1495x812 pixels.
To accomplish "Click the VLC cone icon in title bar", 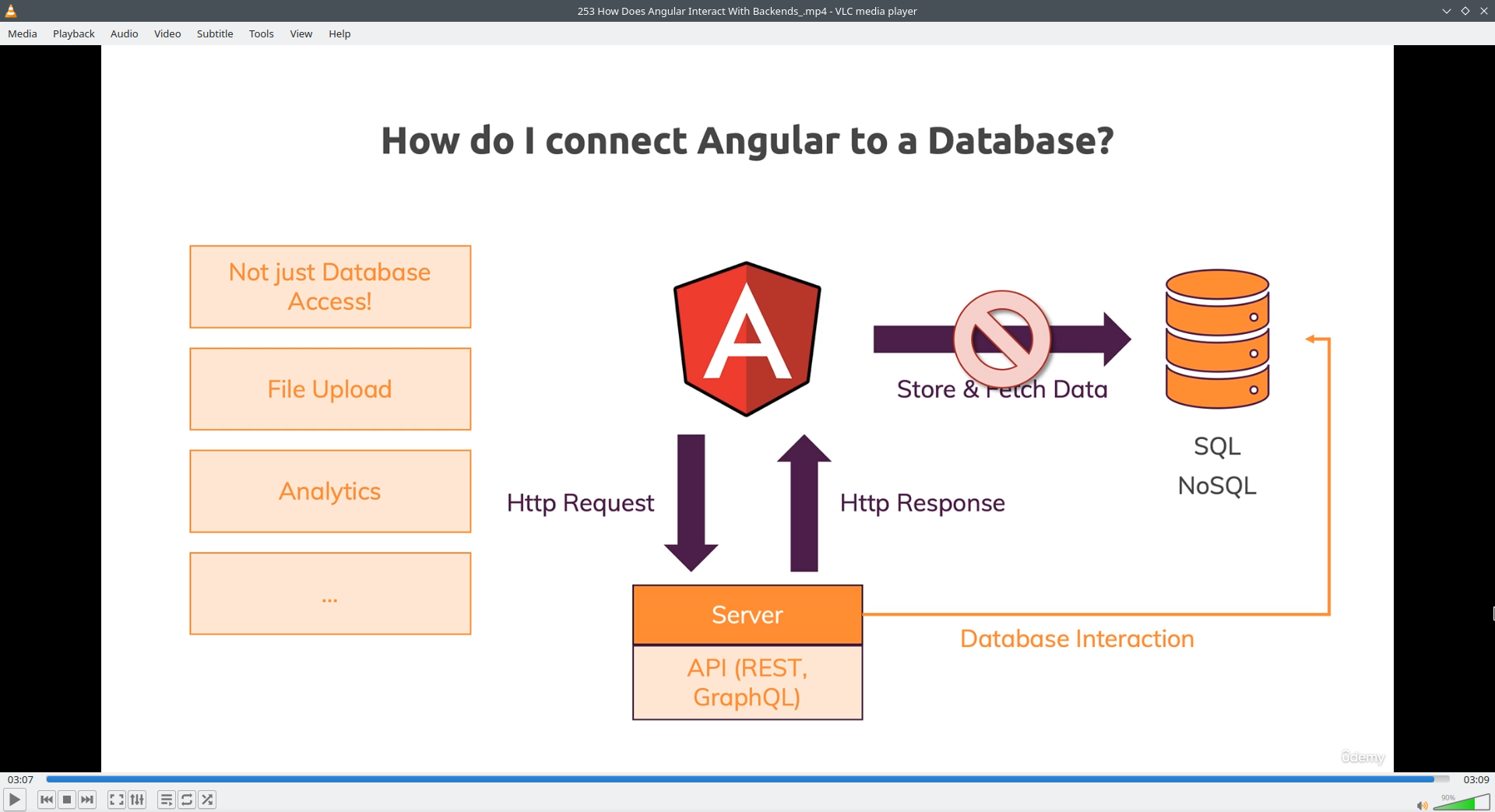I will click(11, 11).
